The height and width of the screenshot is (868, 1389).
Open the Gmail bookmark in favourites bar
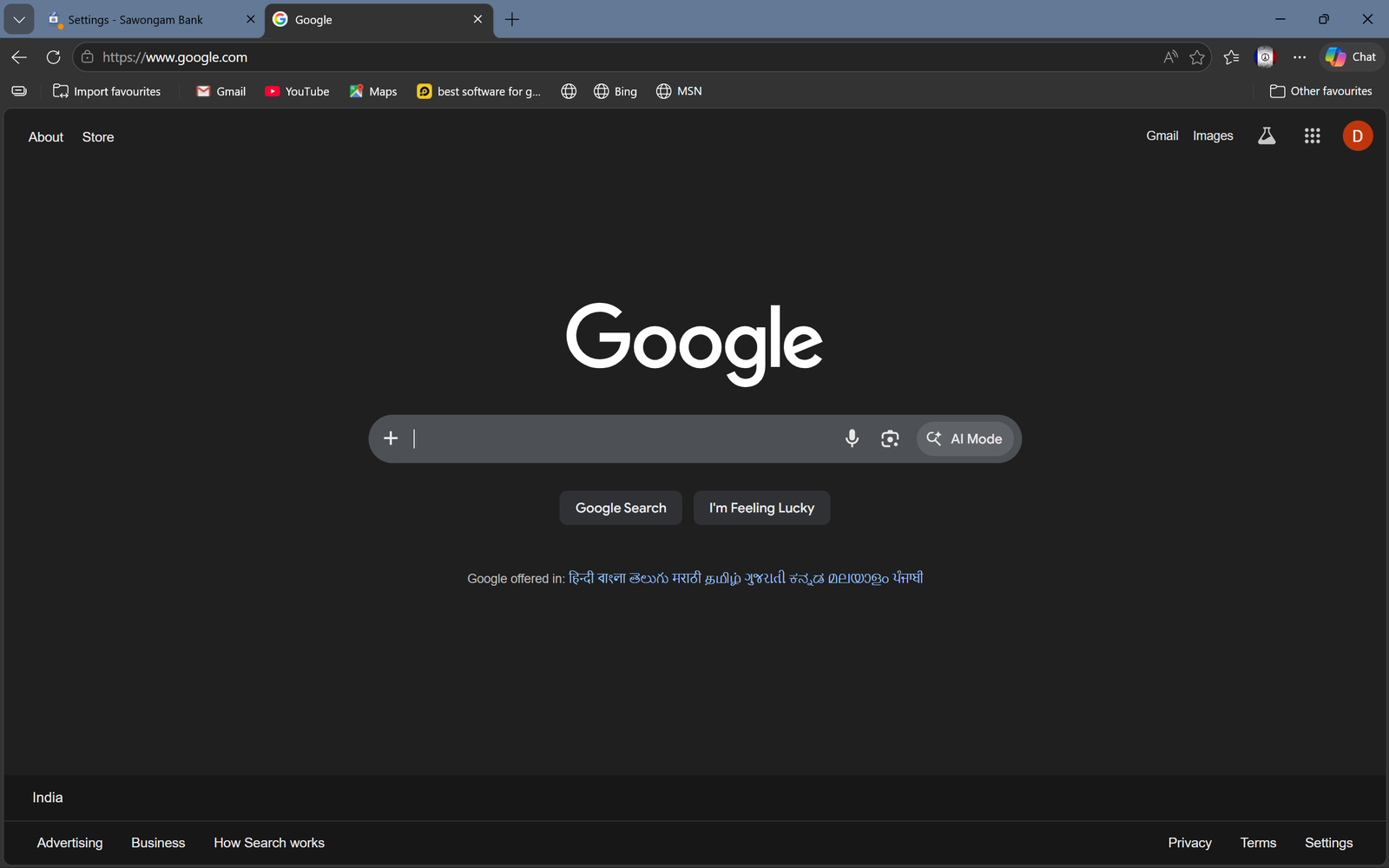221,91
